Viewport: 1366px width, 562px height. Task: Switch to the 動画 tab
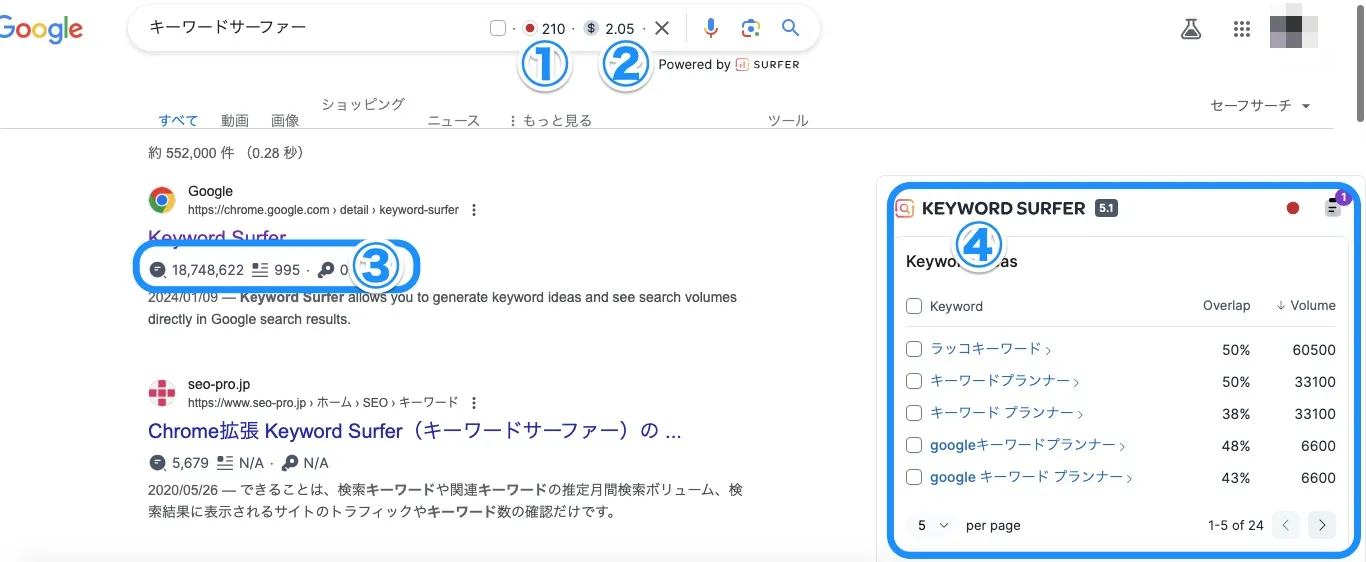pyautogui.click(x=235, y=120)
